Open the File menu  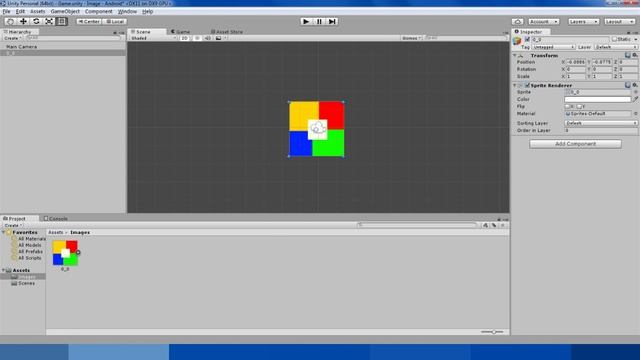[x=7, y=11]
